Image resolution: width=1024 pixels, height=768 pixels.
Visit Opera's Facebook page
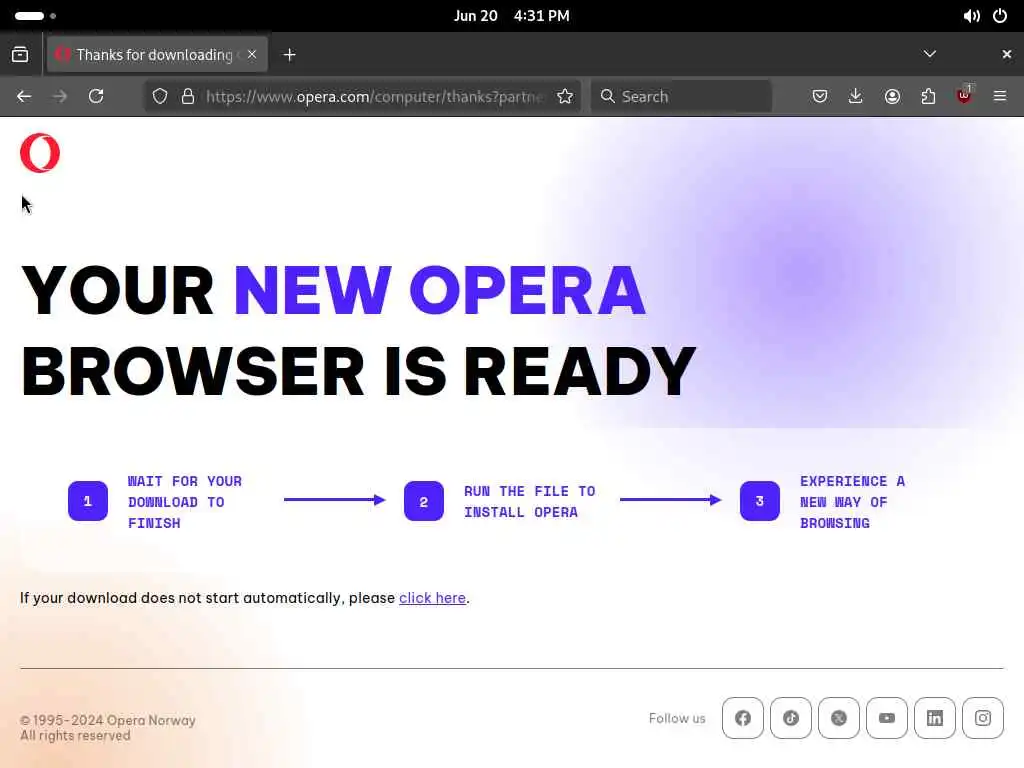(743, 718)
